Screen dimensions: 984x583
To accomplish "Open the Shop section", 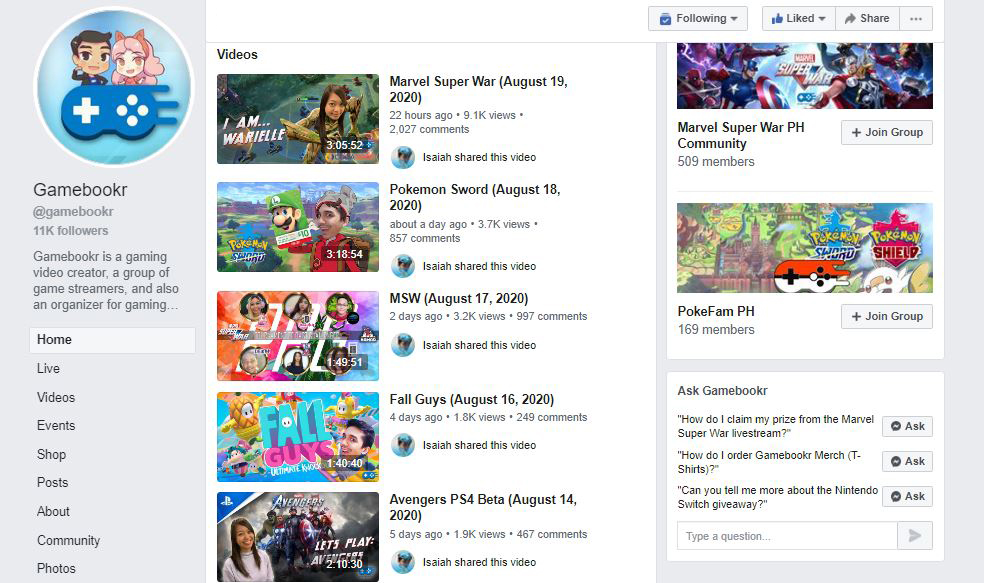I will pos(51,454).
